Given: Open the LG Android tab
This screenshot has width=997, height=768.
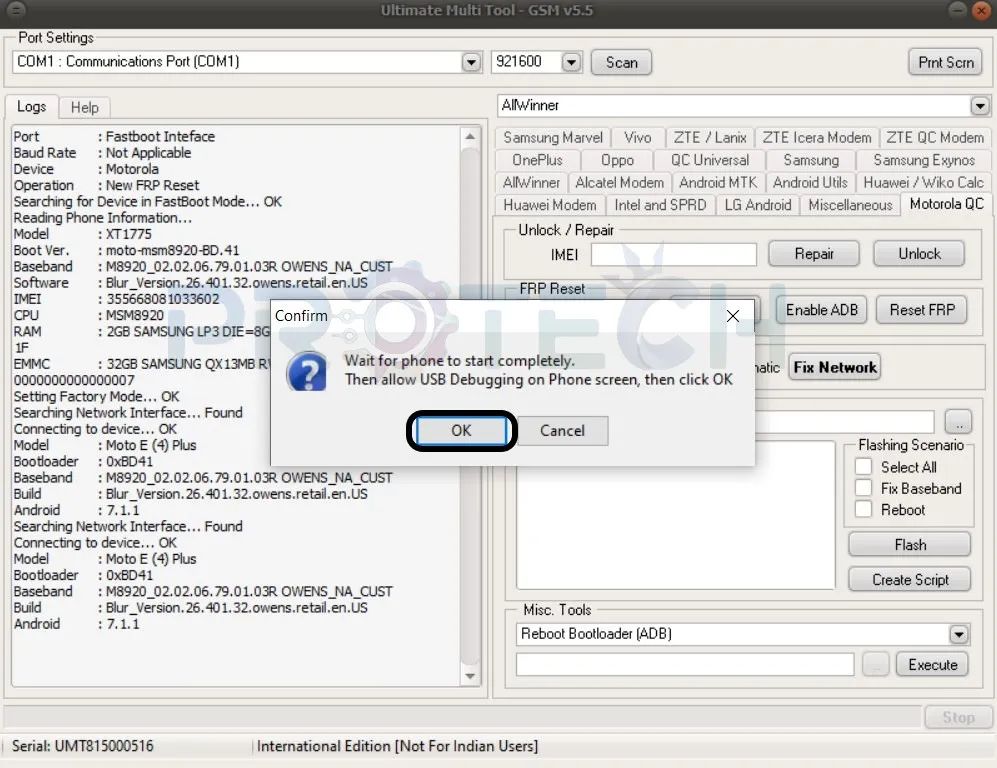Looking at the screenshot, I should point(757,205).
